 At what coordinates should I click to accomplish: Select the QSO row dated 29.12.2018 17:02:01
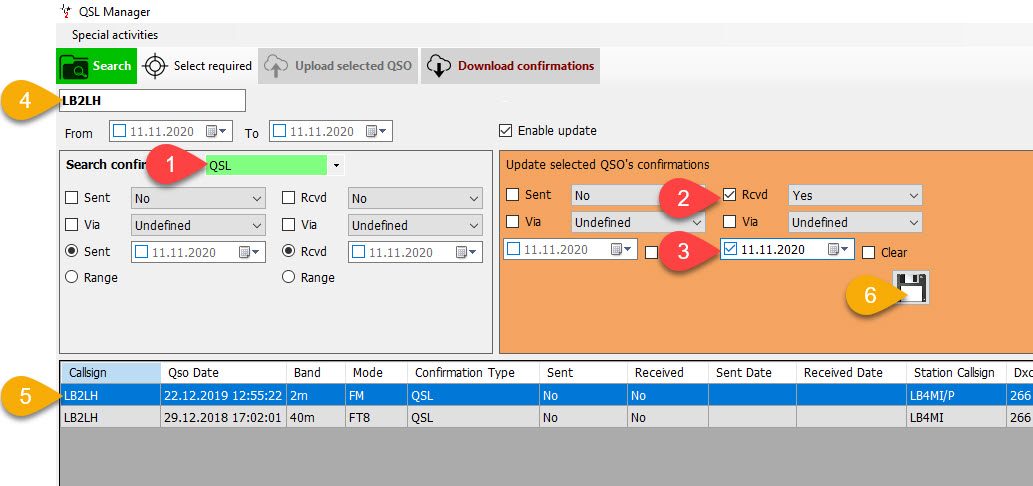point(547,417)
